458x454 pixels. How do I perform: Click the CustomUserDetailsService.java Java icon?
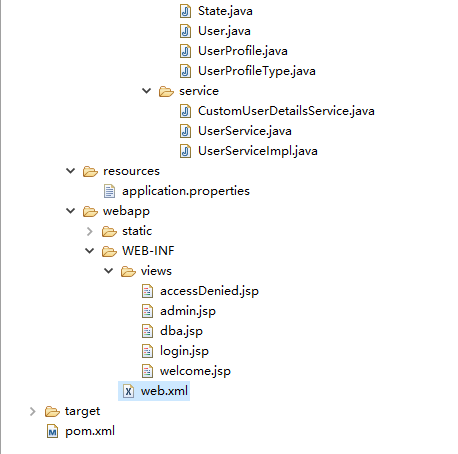(185, 111)
